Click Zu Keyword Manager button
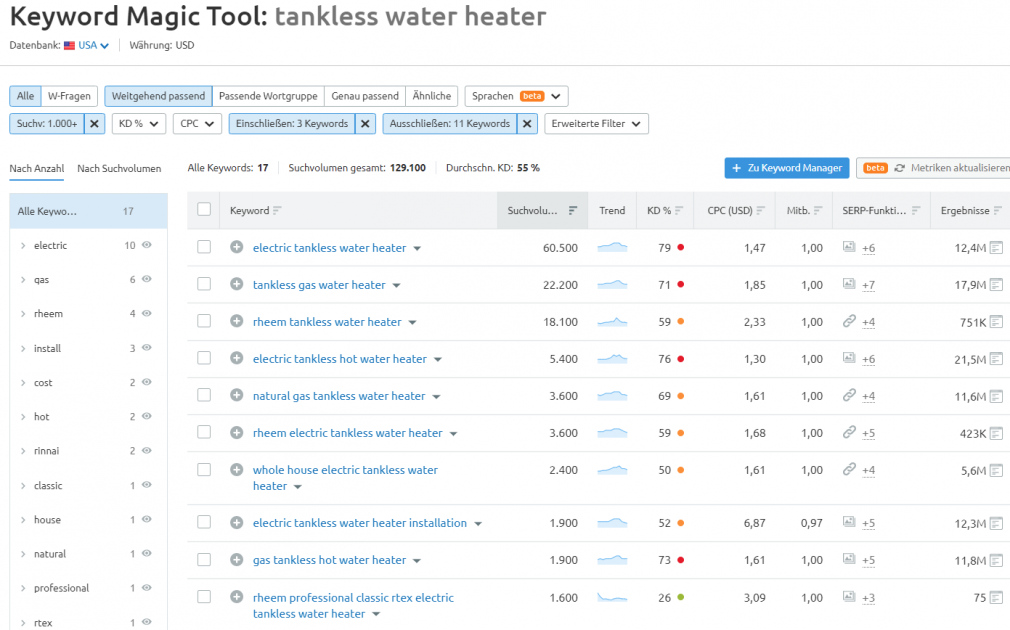Screen dimensions: 1010x630 [x=786, y=168]
